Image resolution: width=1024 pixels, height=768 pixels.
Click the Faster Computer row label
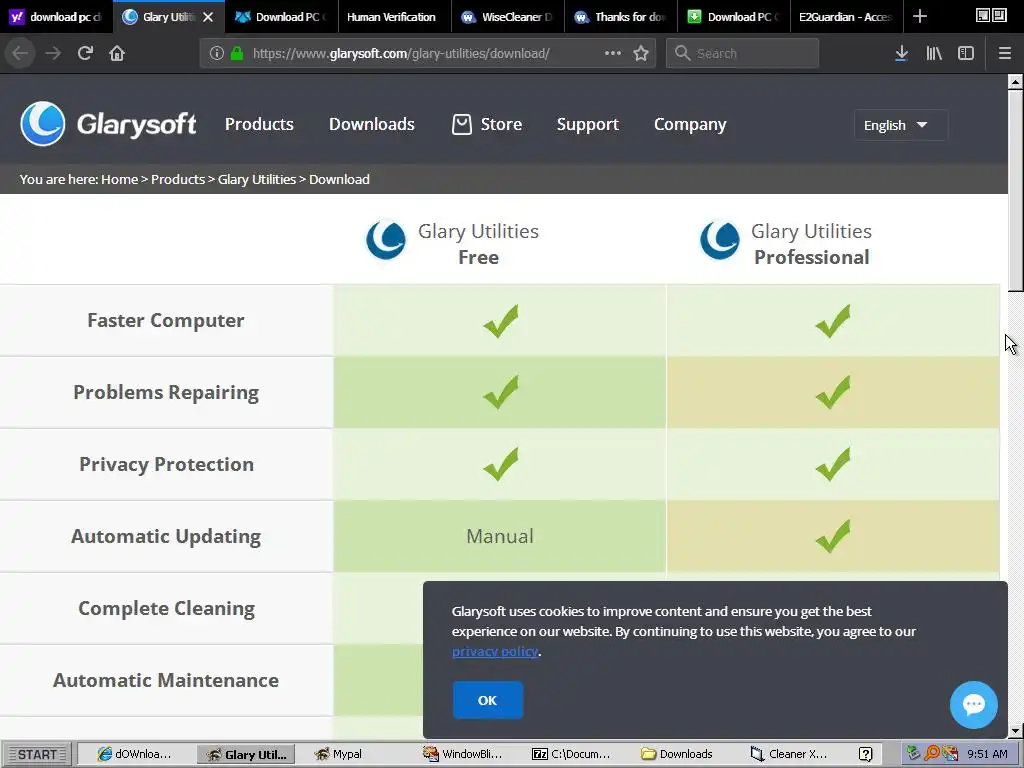click(166, 321)
